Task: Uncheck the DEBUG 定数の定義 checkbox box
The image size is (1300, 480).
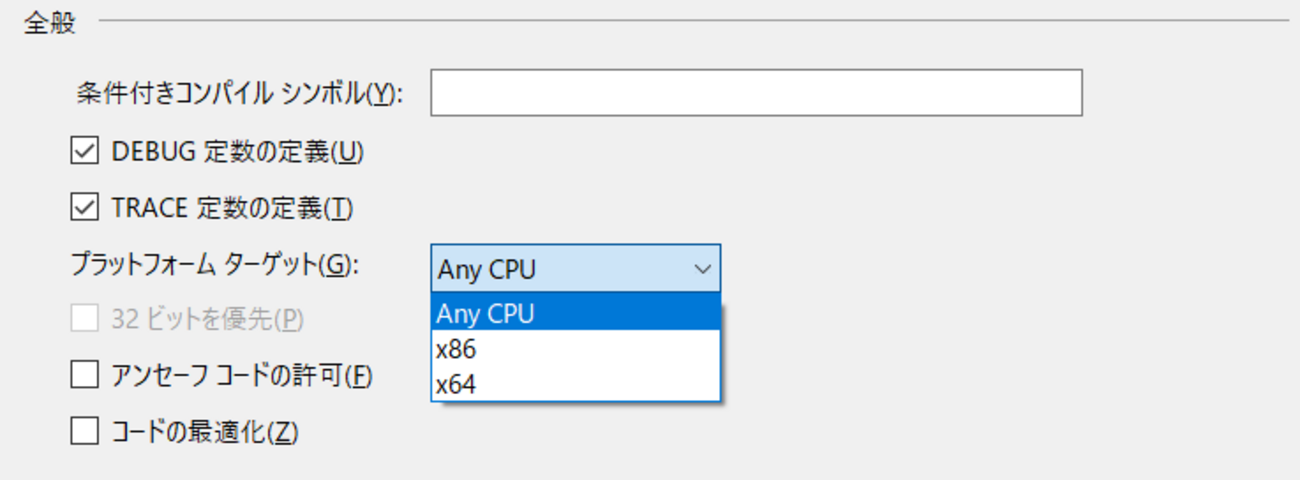Action: coord(85,151)
